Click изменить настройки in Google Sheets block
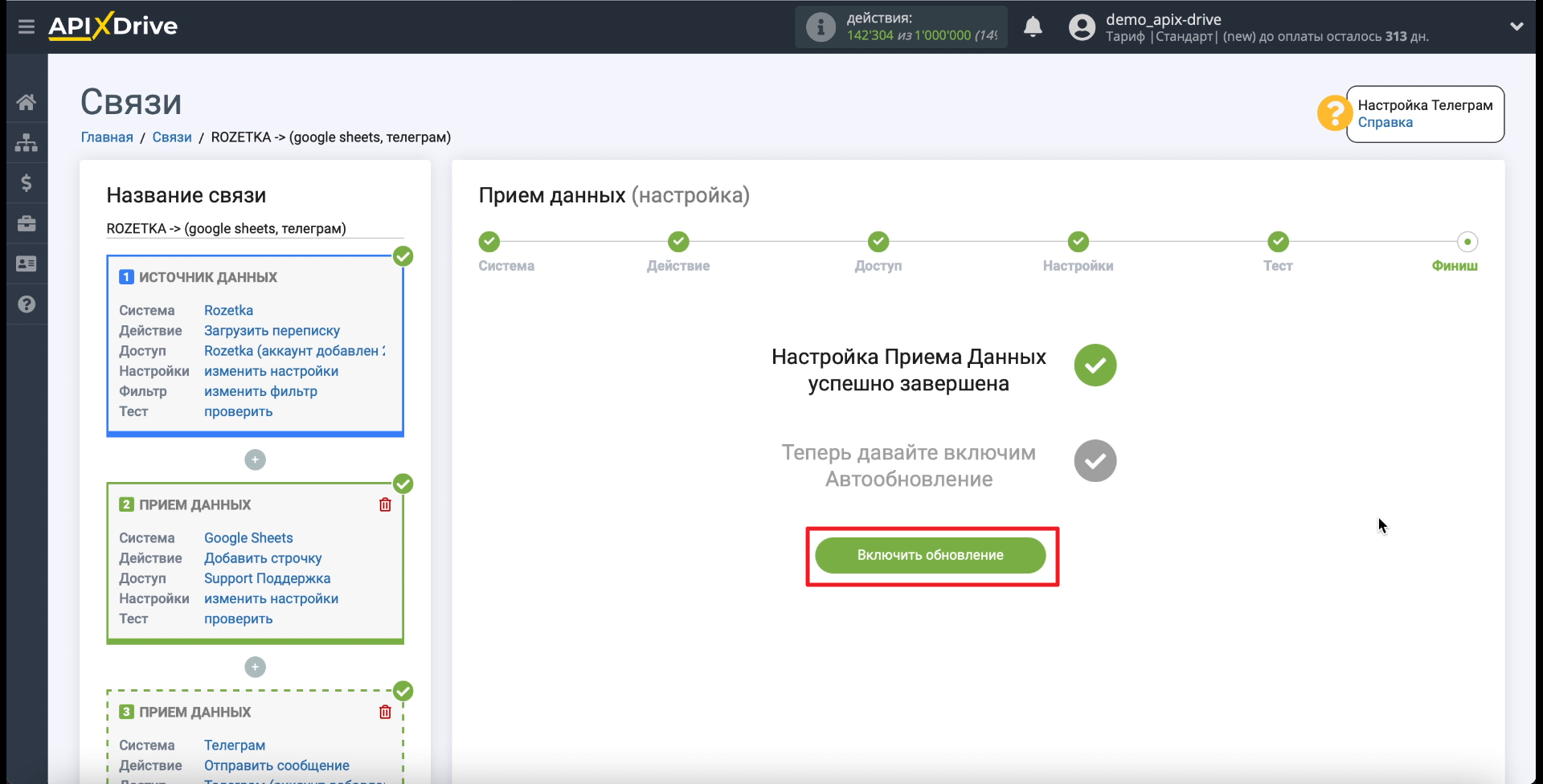Viewport: 1543px width, 784px height. (271, 598)
